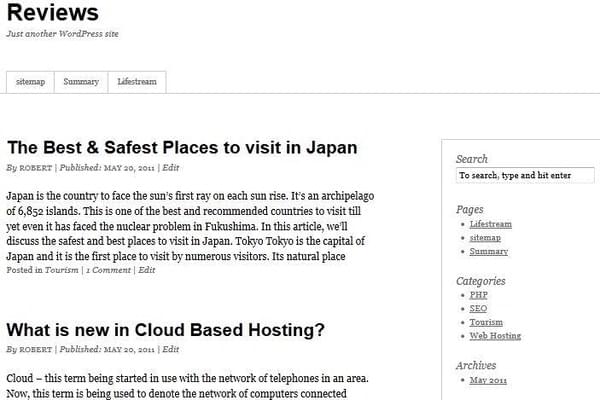Click the 'Search' sidebar heading
This screenshot has height=400, width=600.
click(x=472, y=159)
